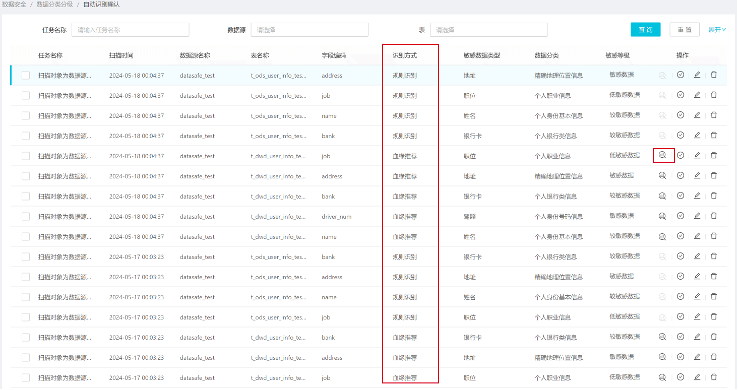Viewport: 738px width, 390px height.
Task: Open the 数据源 select dropdown
Action: pyautogui.click(x=310, y=30)
